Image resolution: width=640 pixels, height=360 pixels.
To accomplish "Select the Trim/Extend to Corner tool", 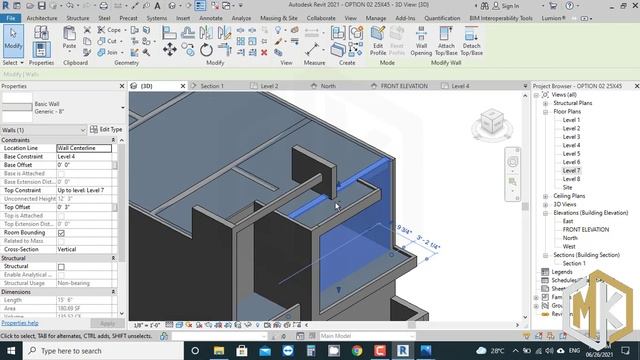I will tap(224, 50).
